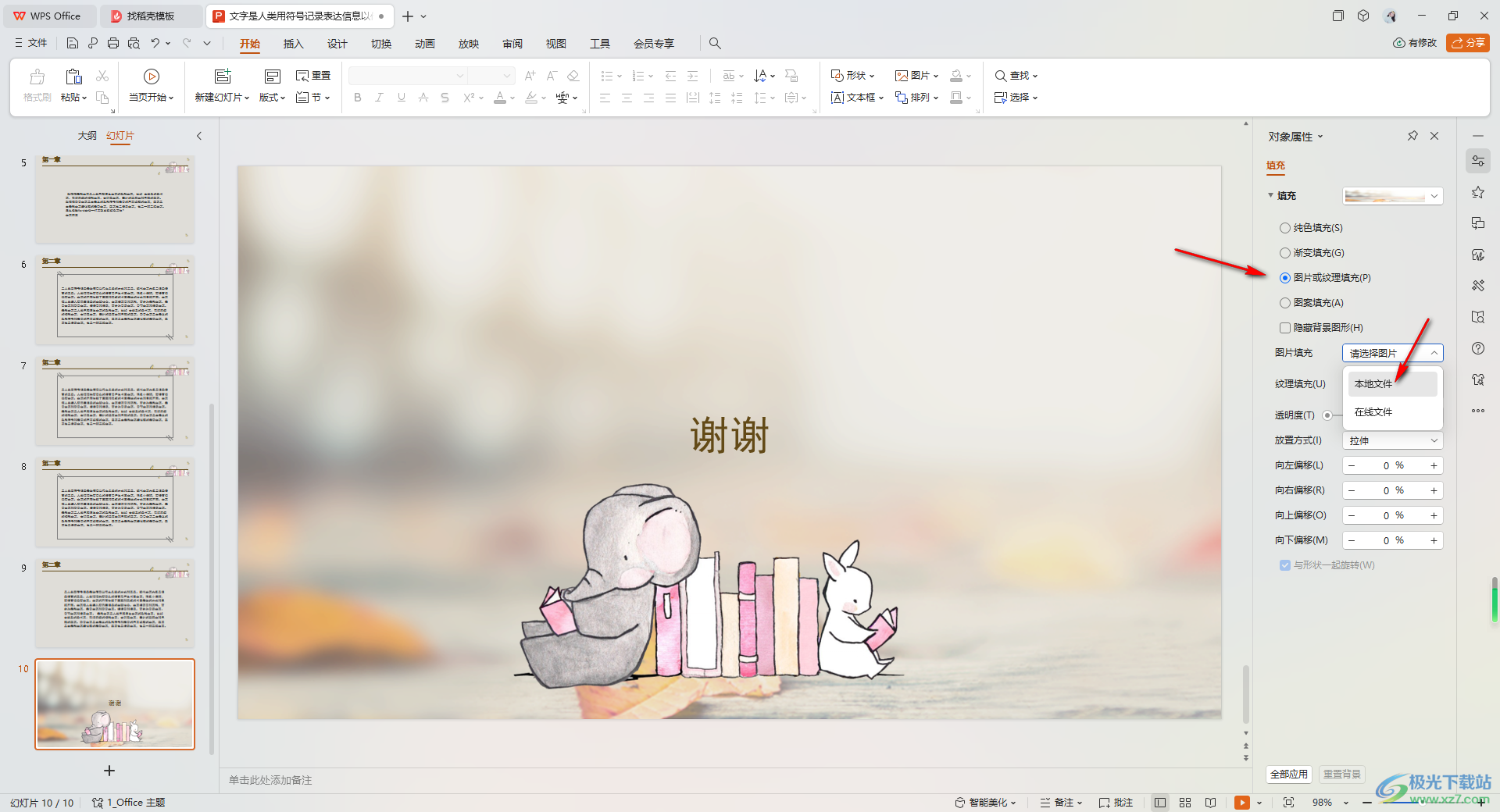Click the Increase font size icon
Viewport: 1500px width, 812px height.
tap(530, 76)
